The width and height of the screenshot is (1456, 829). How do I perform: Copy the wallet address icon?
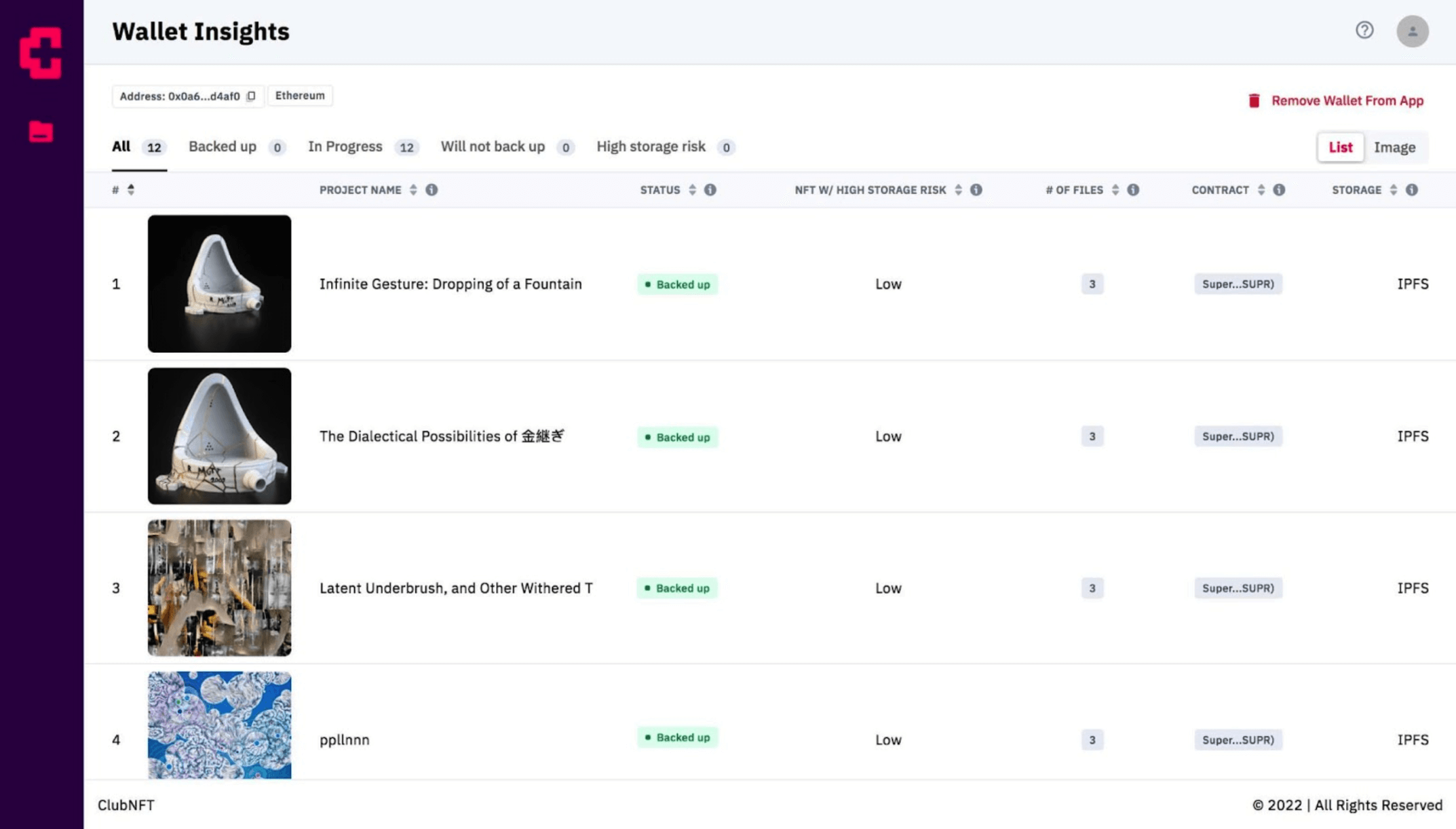point(252,96)
